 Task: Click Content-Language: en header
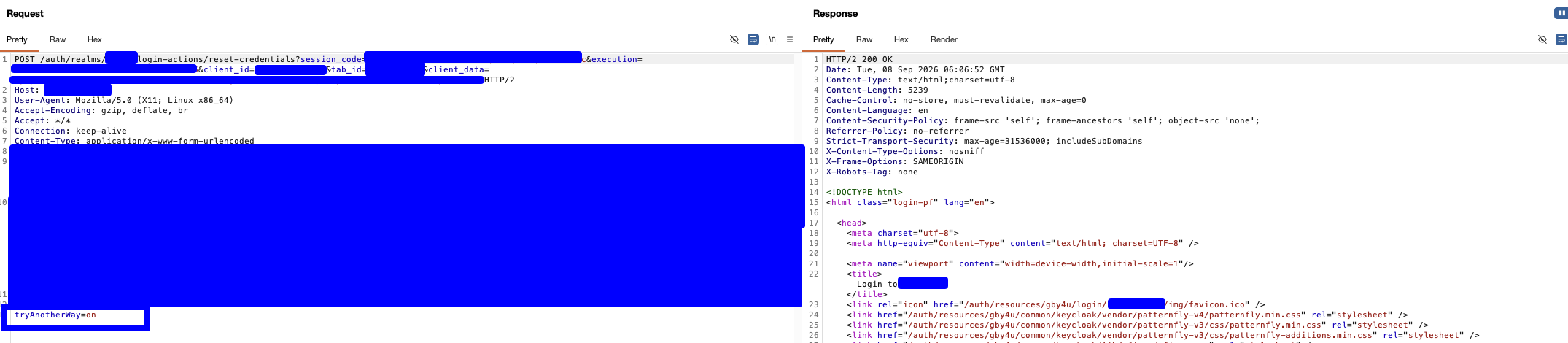[x=877, y=110]
